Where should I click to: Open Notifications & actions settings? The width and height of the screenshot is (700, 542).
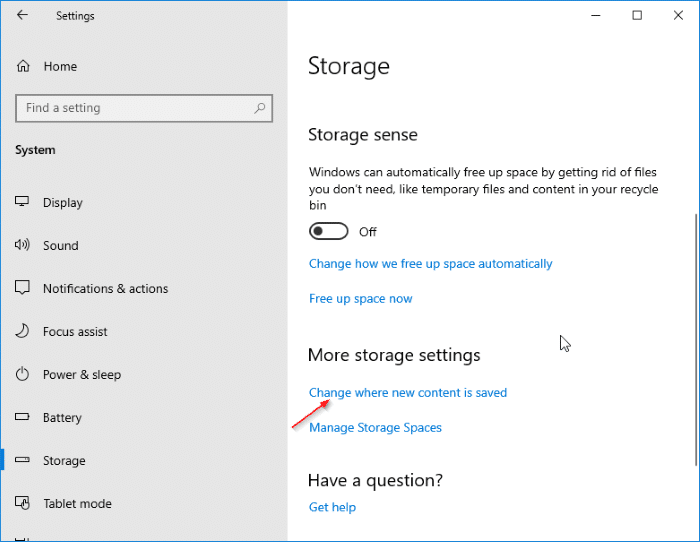[105, 288]
